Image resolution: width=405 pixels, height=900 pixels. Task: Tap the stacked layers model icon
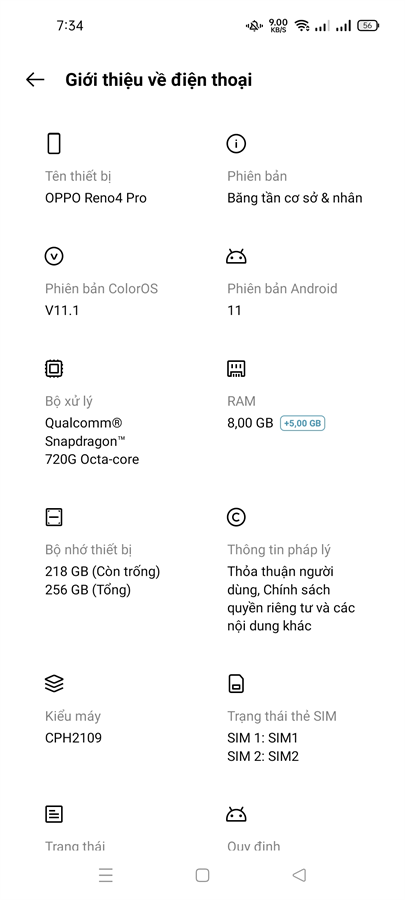[x=54, y=684]
